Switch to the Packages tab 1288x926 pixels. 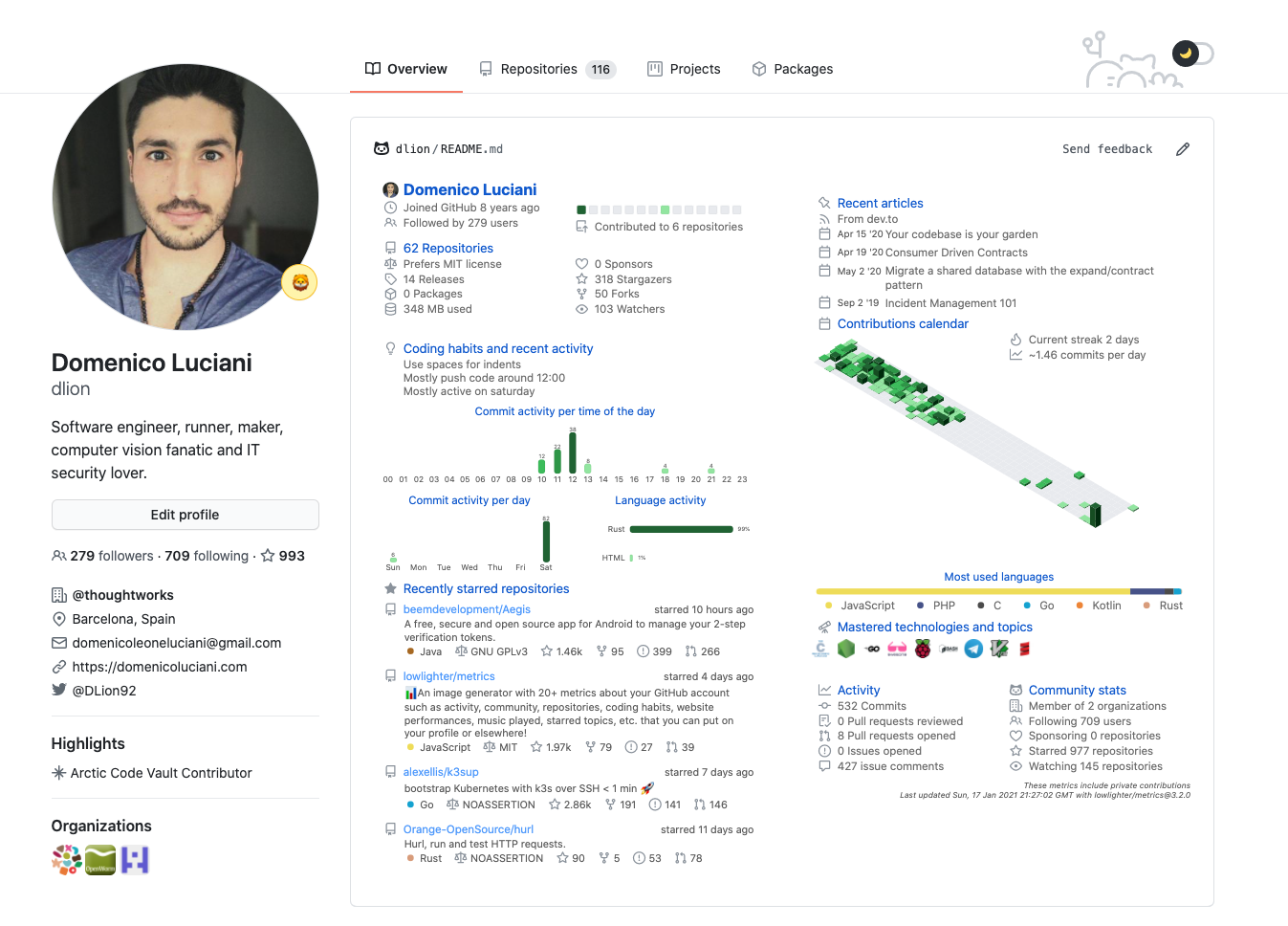[x=793, y=69]
